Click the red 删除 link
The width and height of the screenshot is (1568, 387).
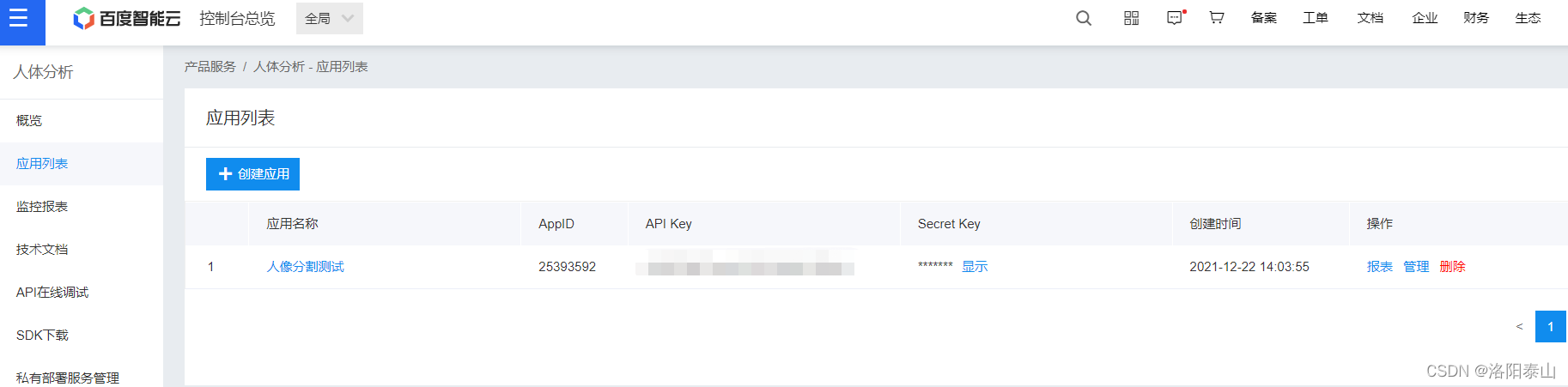point(1452,267)
